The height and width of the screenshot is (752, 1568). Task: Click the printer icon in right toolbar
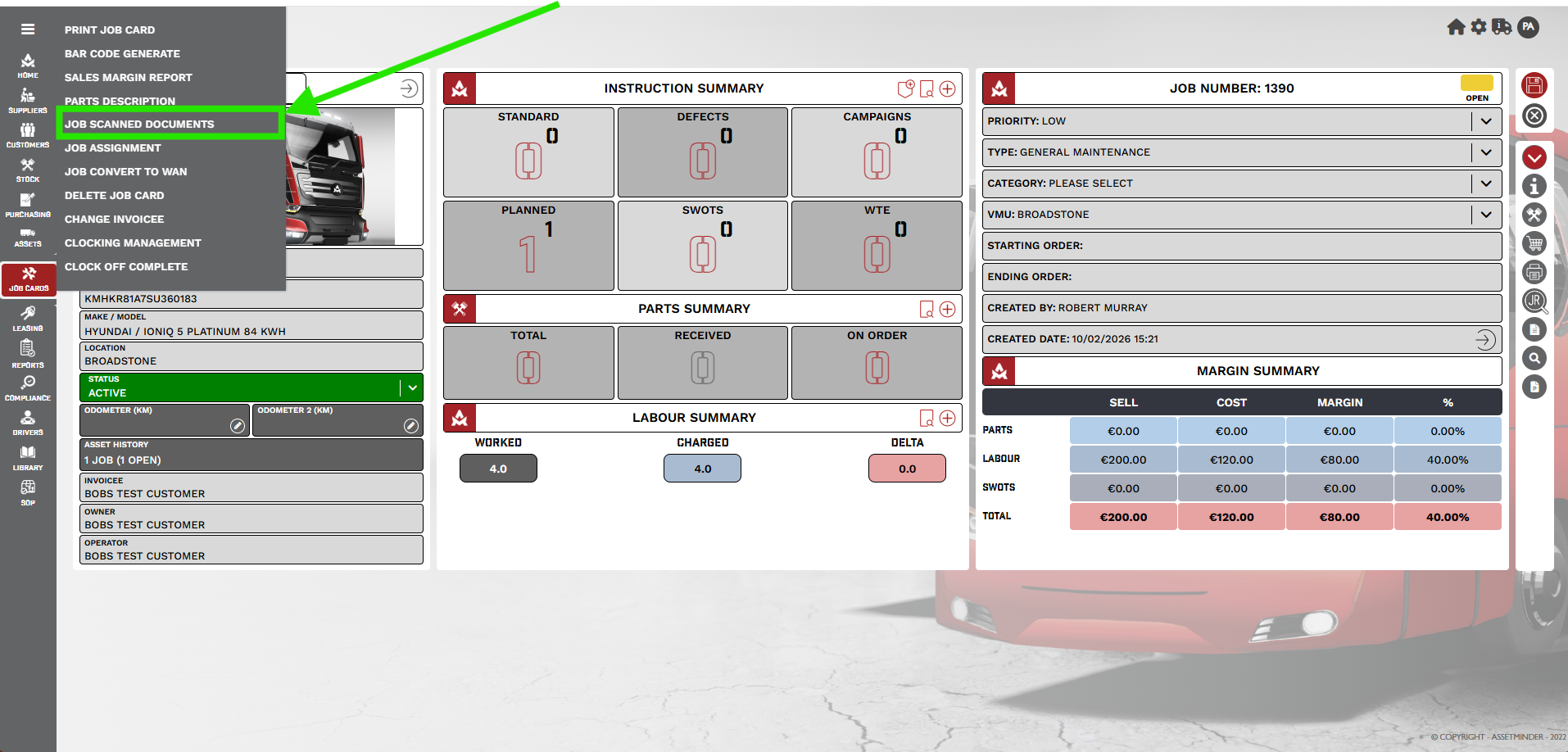[x=1534, y=272]
